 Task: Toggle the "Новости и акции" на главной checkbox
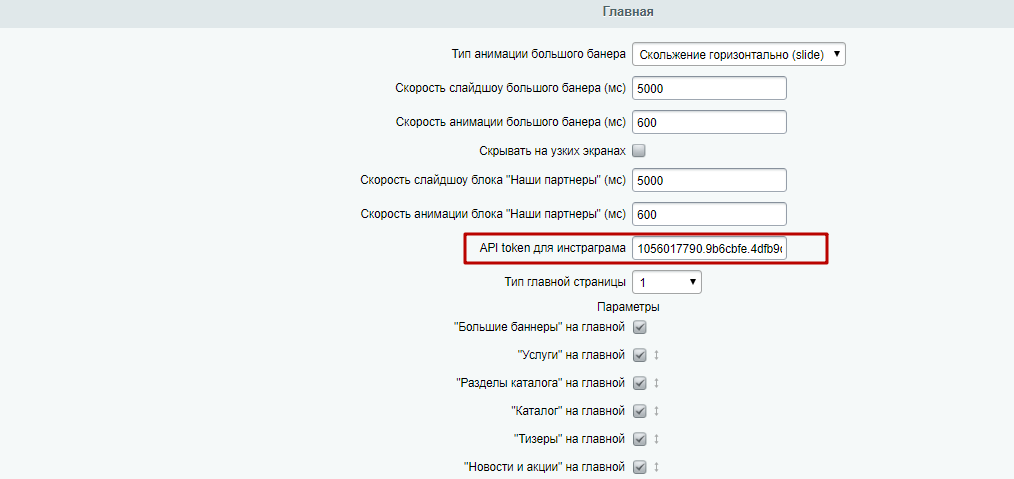(x=639, y=467)
